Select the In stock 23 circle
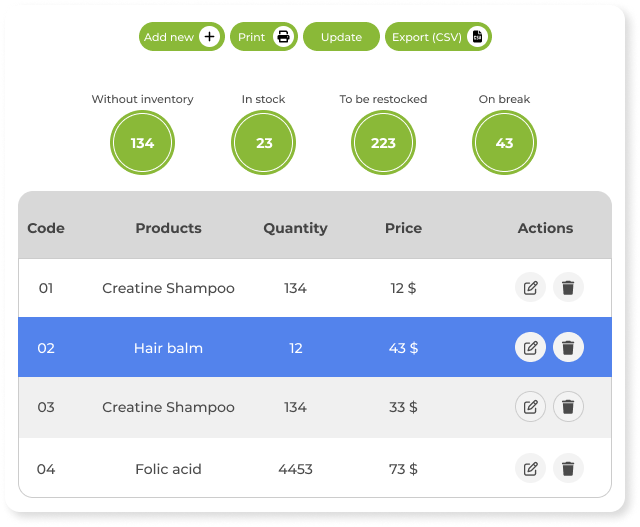The image size is (640, 527). [x=263, y=143]
